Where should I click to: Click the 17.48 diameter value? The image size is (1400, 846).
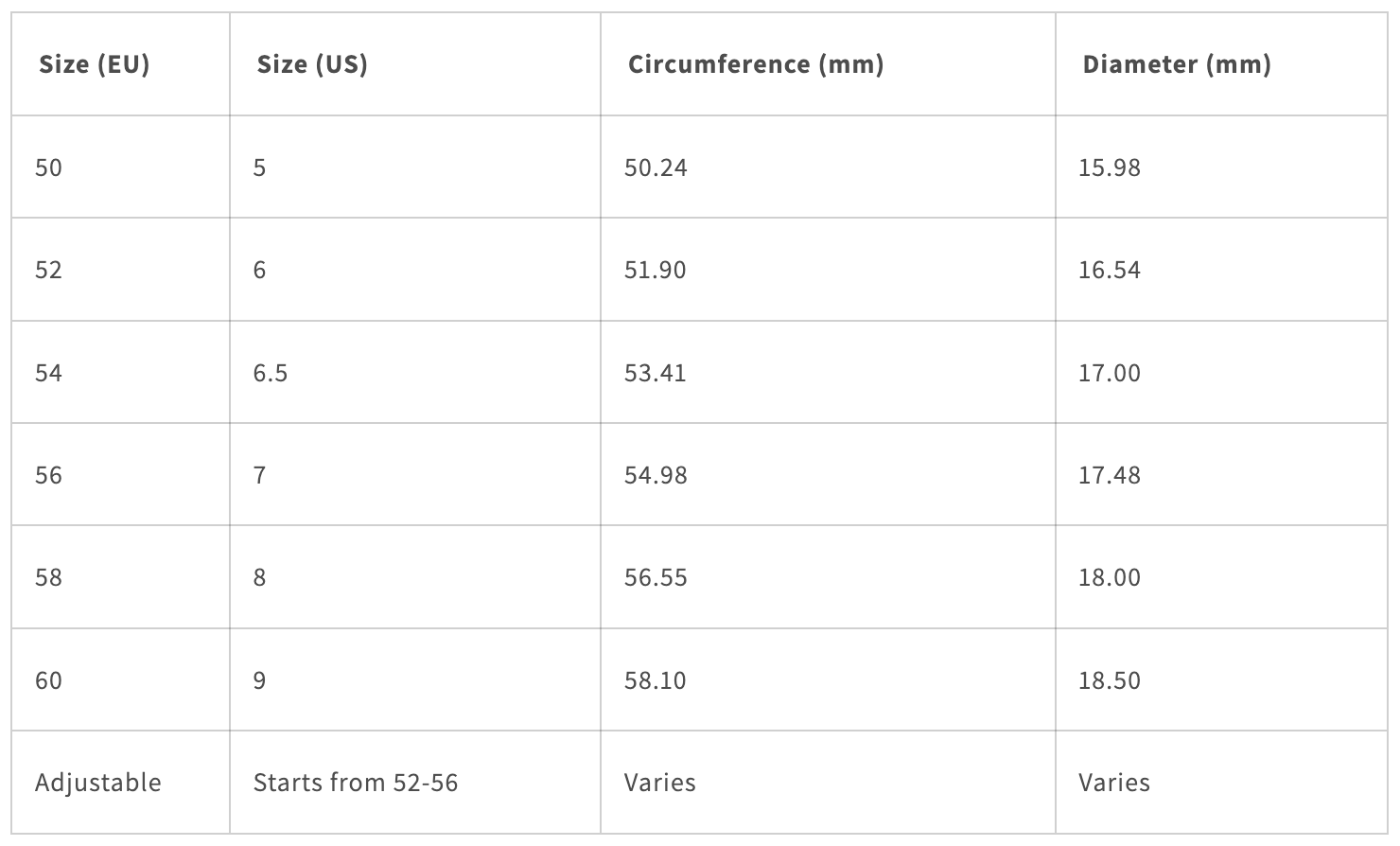[x=1109, y=475]
